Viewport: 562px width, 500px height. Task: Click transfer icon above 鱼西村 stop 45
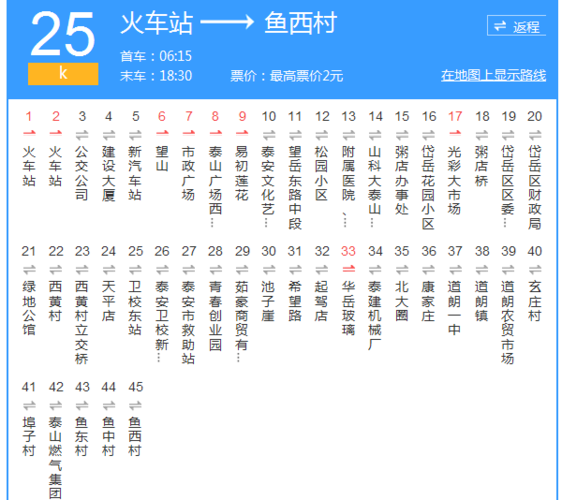[135, 405]
